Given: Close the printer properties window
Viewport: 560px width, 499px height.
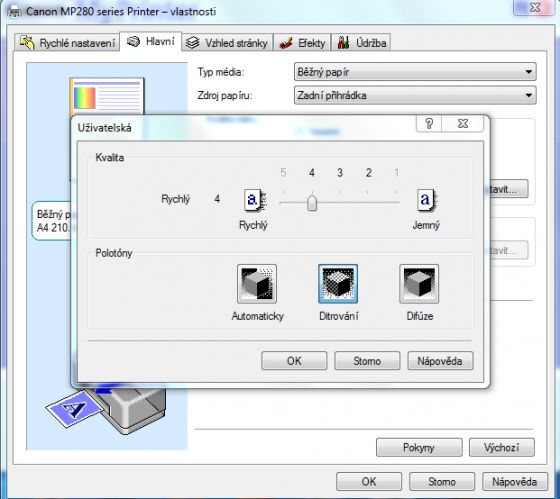Looking at the screenshot, I should pyautogui.click(x=535, y=7).
